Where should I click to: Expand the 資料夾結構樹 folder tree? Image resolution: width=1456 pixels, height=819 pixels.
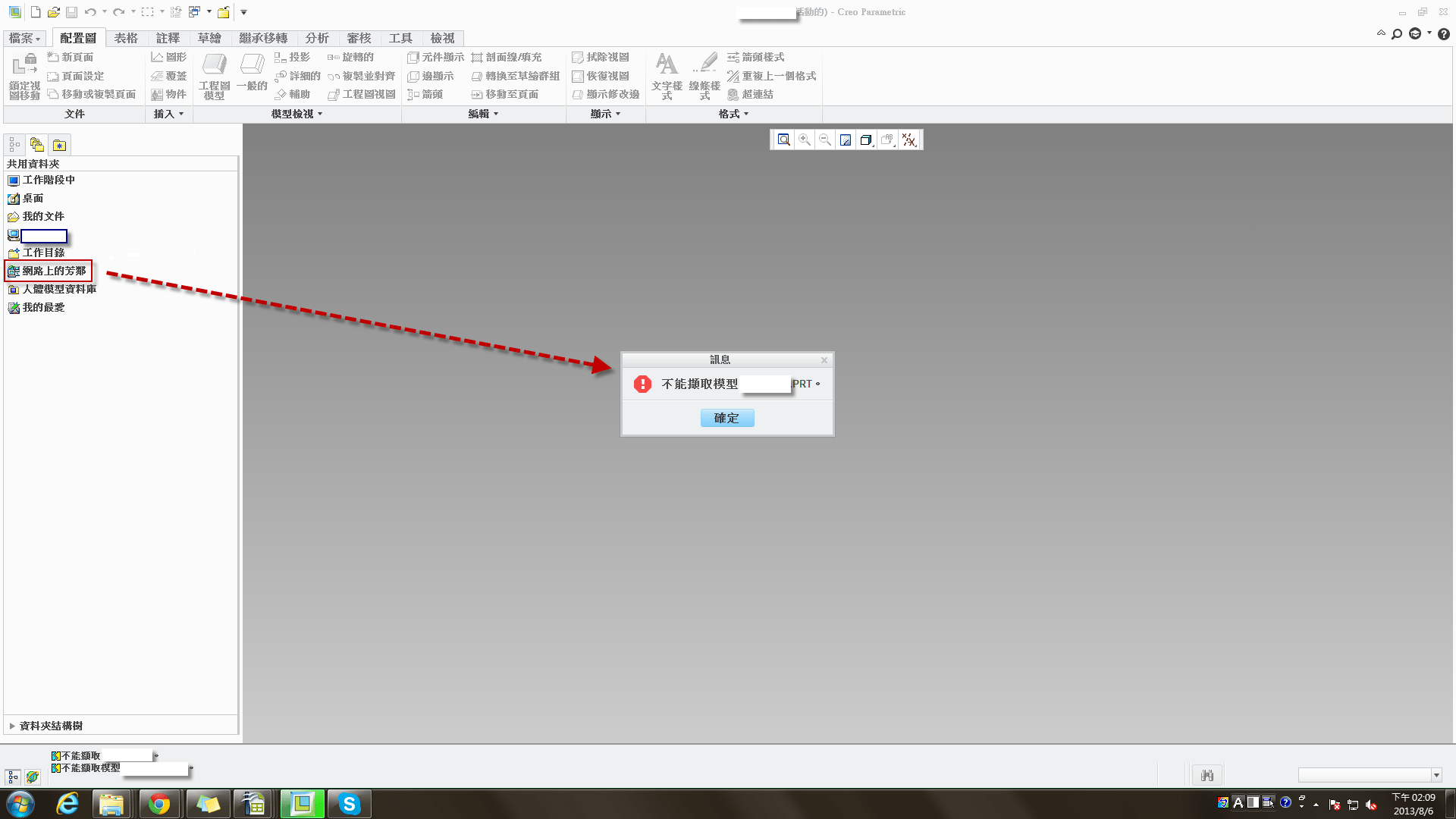click(12, 726)
